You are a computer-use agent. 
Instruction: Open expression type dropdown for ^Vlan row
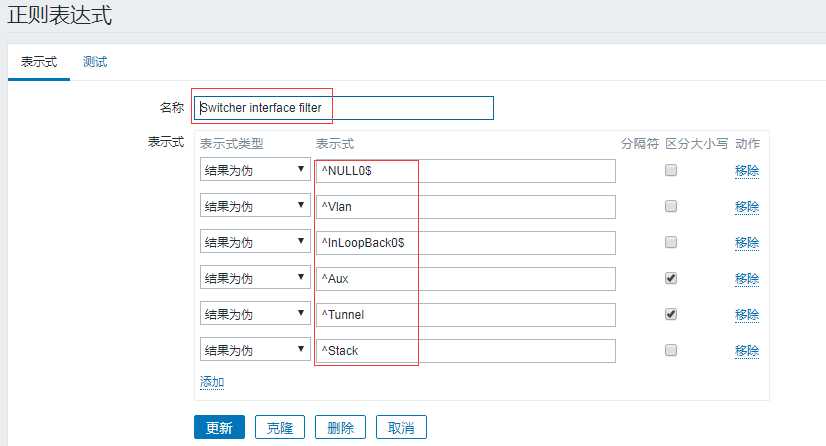pos(255,205)
